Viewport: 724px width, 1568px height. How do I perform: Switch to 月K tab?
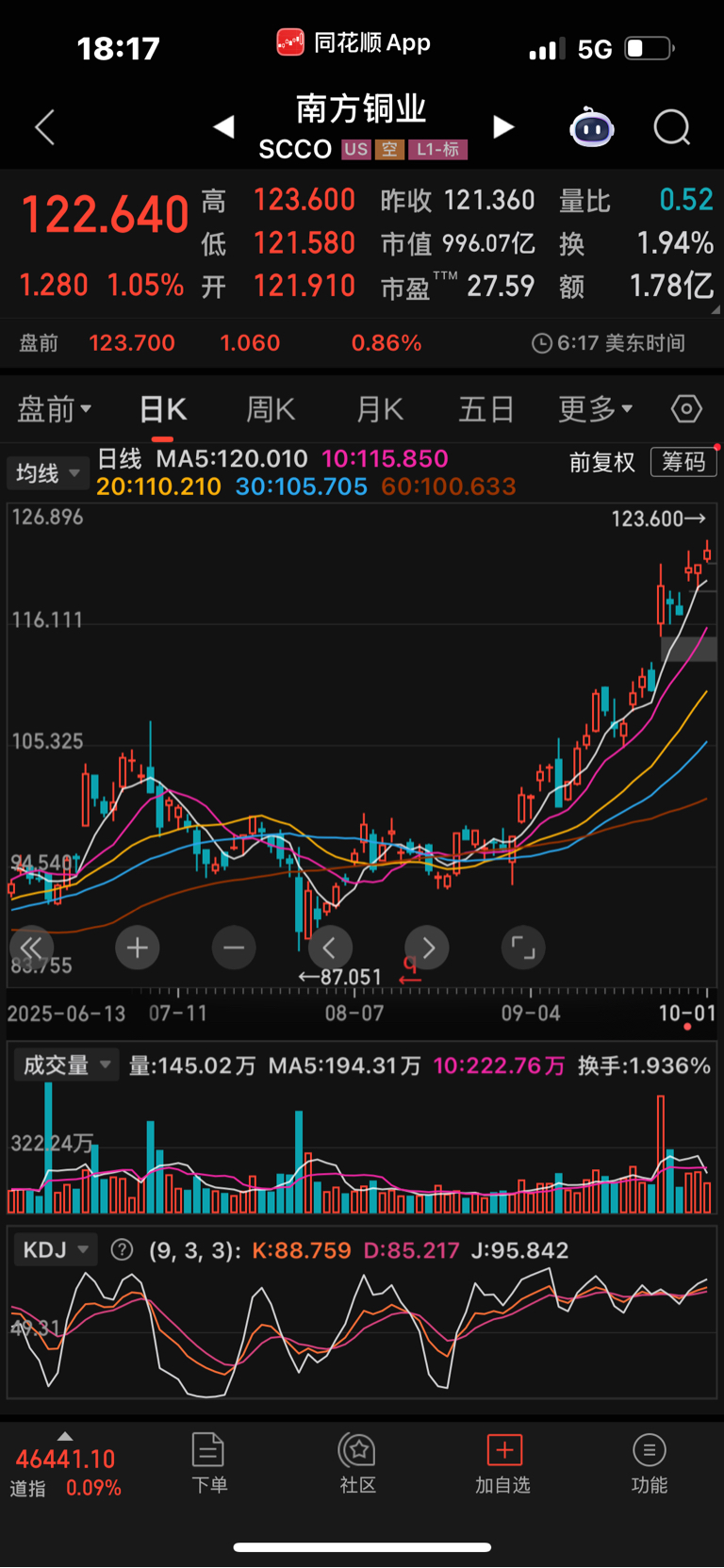(x=380, y=409)
